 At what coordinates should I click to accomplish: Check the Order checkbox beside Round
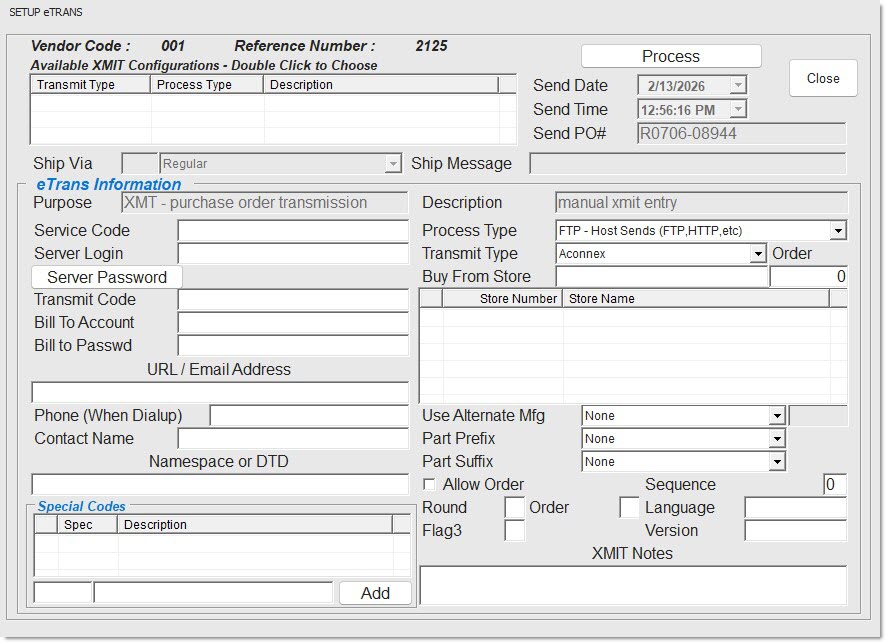tap(629, 508)
